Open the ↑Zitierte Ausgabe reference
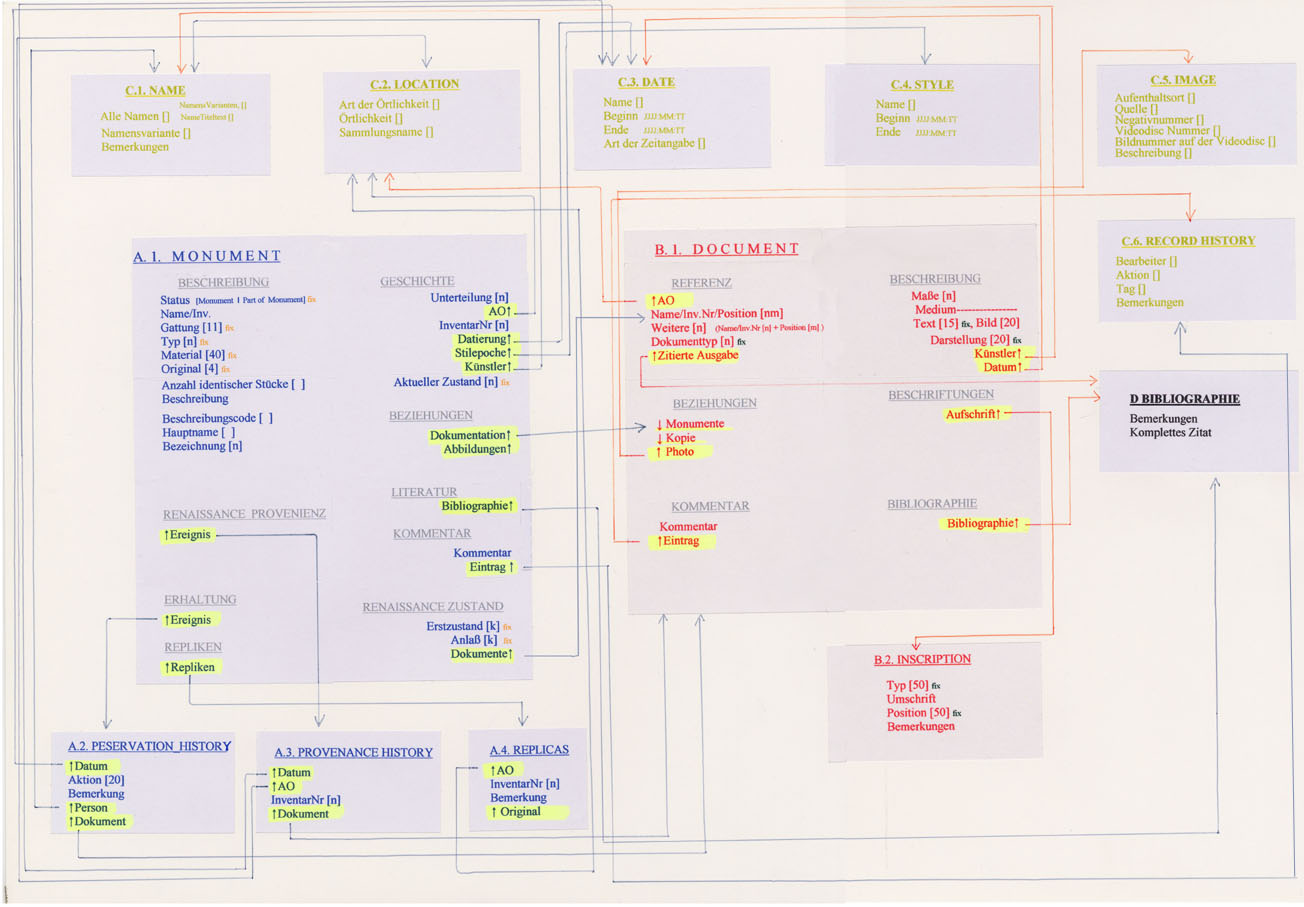The image size is (1304, 907). point(694,357)
